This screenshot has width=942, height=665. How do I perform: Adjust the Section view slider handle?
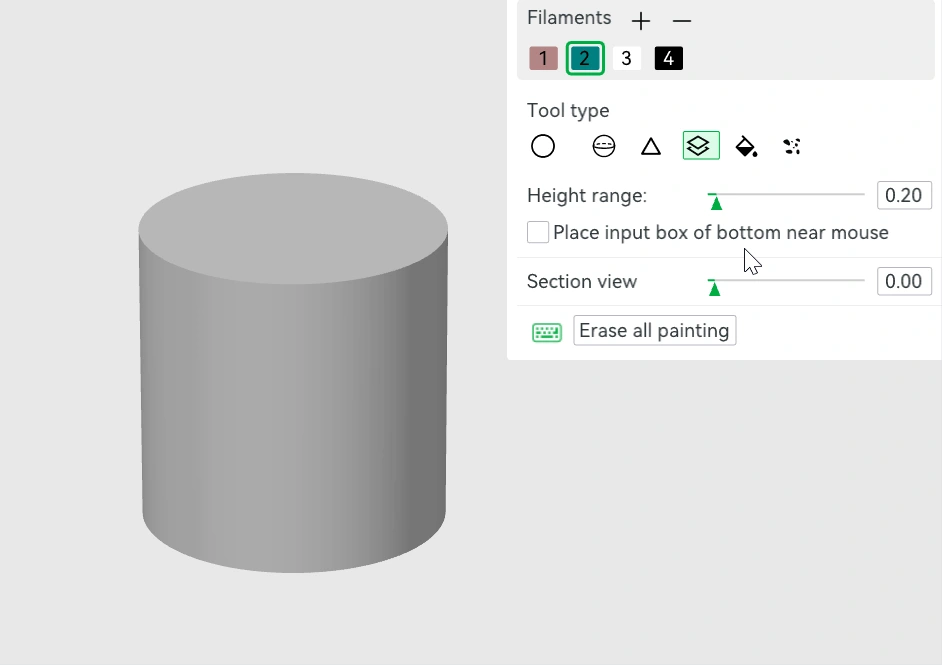pyautogui.click(x=714, y=289)
